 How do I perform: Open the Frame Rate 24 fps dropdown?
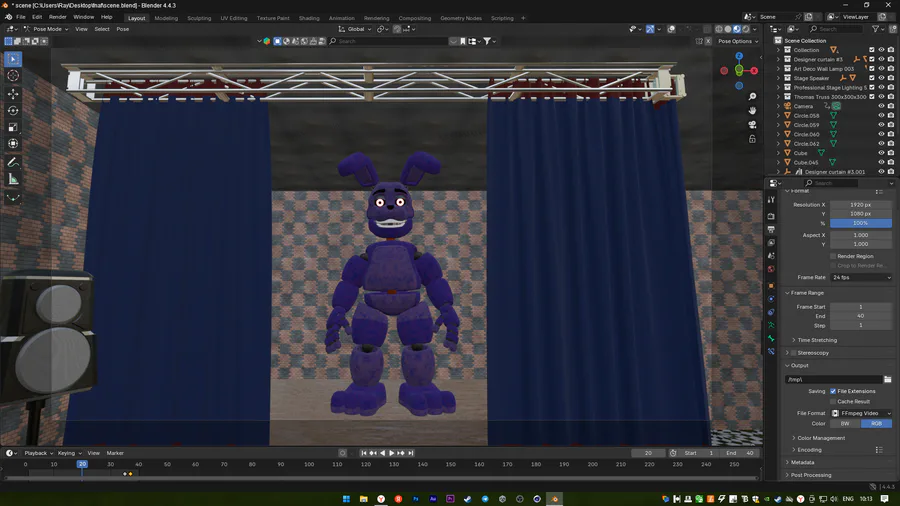pyautogui.click(x=861, y=277)
